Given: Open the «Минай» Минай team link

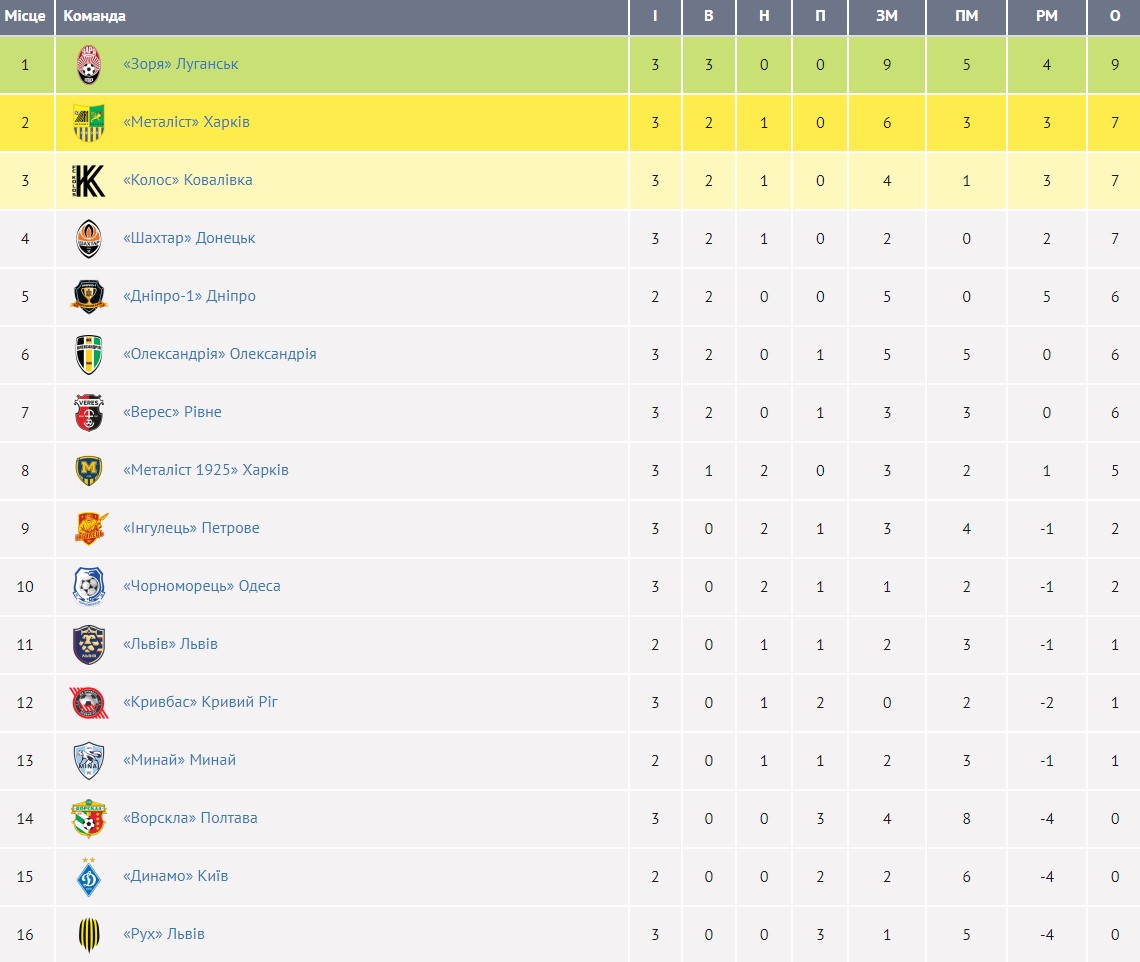Looking at the screenshot, I should (179, 760).
